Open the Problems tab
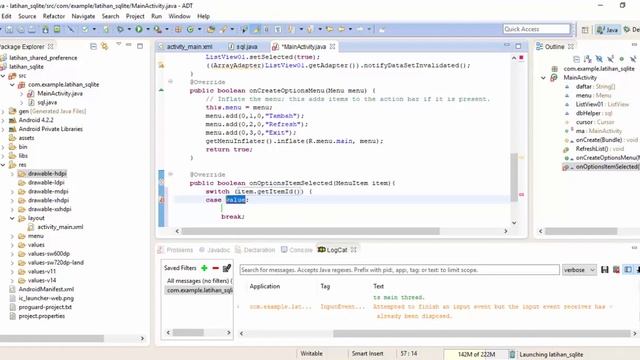Screen dimensions: 640x360 (x=176, y=250)
